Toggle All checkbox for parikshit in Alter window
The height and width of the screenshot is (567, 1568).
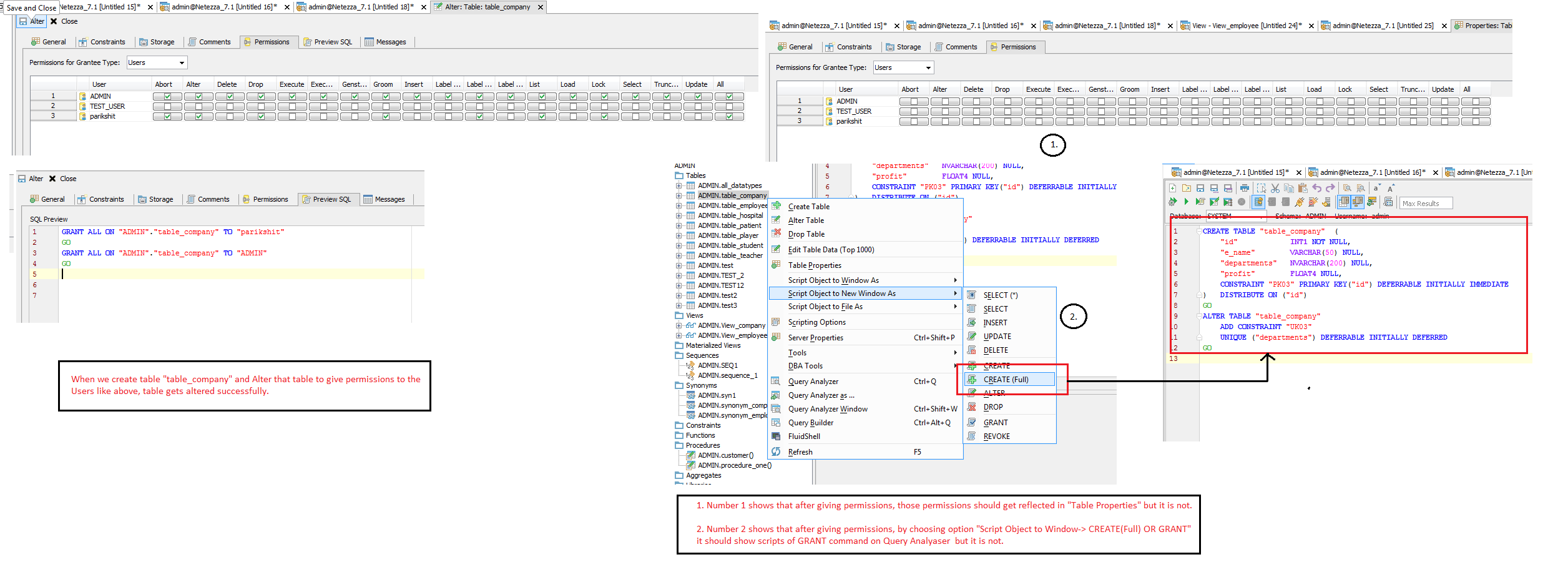click(729, 116)
